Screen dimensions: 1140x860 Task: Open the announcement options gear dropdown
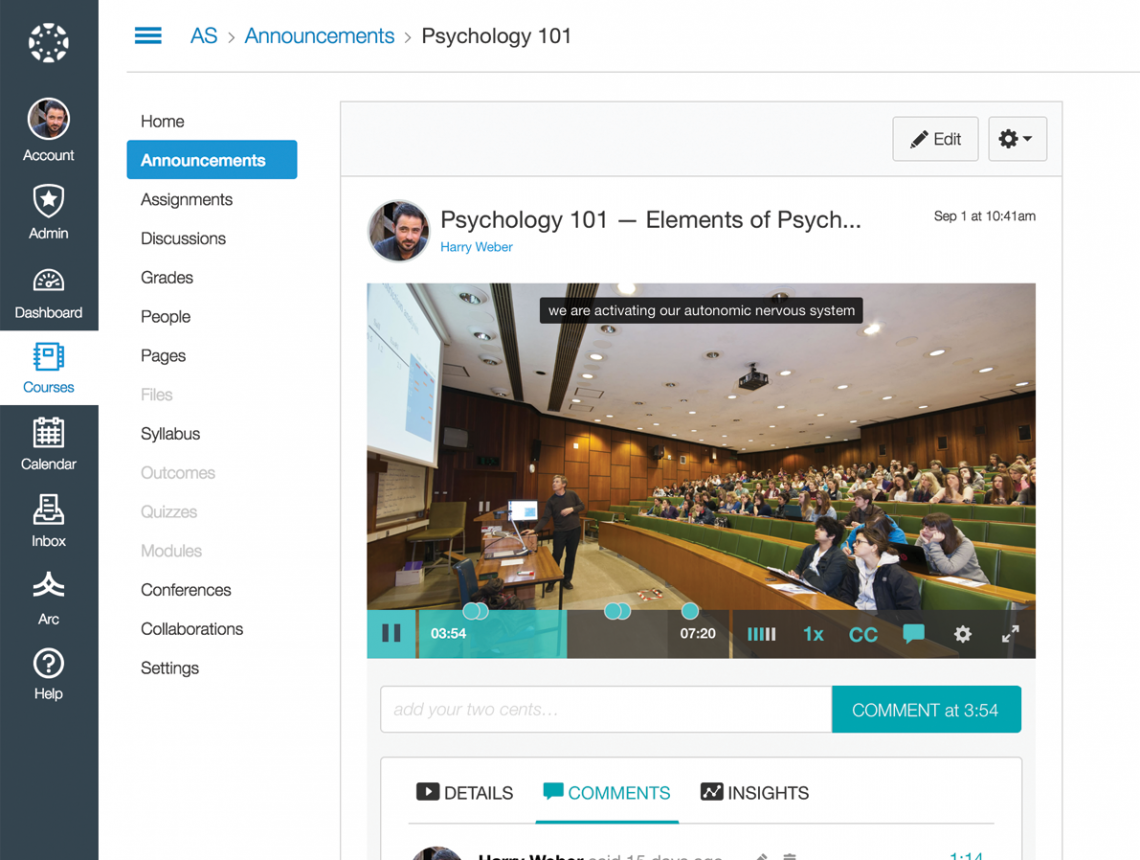coord(1017,139)
